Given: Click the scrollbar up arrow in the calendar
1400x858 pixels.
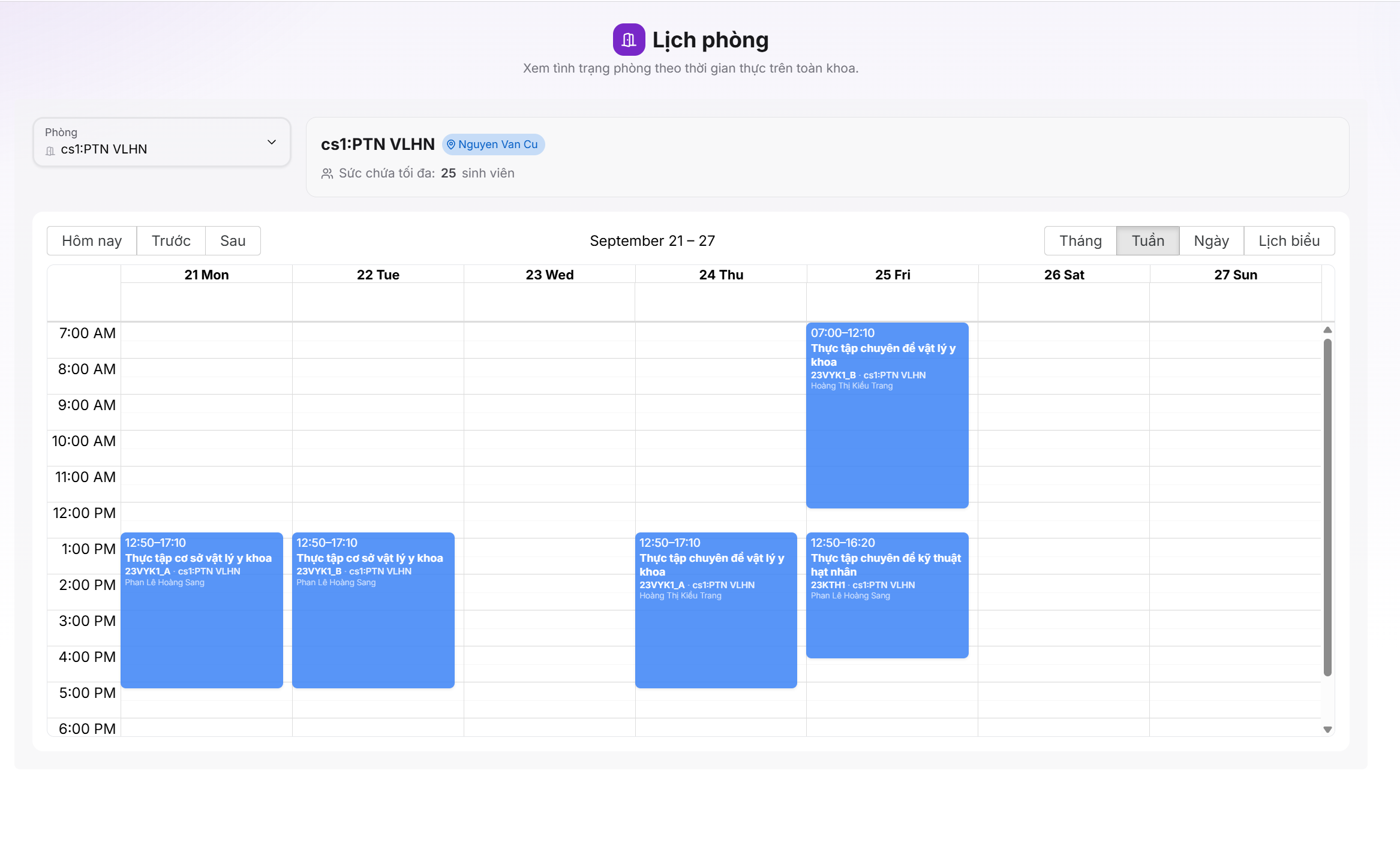Looking at the screenshot, I should tap(1327, 330).
